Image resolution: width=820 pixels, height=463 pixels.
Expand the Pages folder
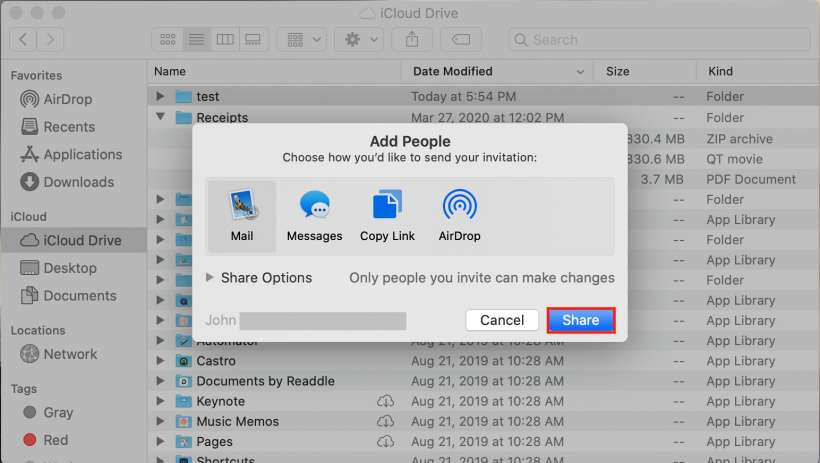pos(160,442)
